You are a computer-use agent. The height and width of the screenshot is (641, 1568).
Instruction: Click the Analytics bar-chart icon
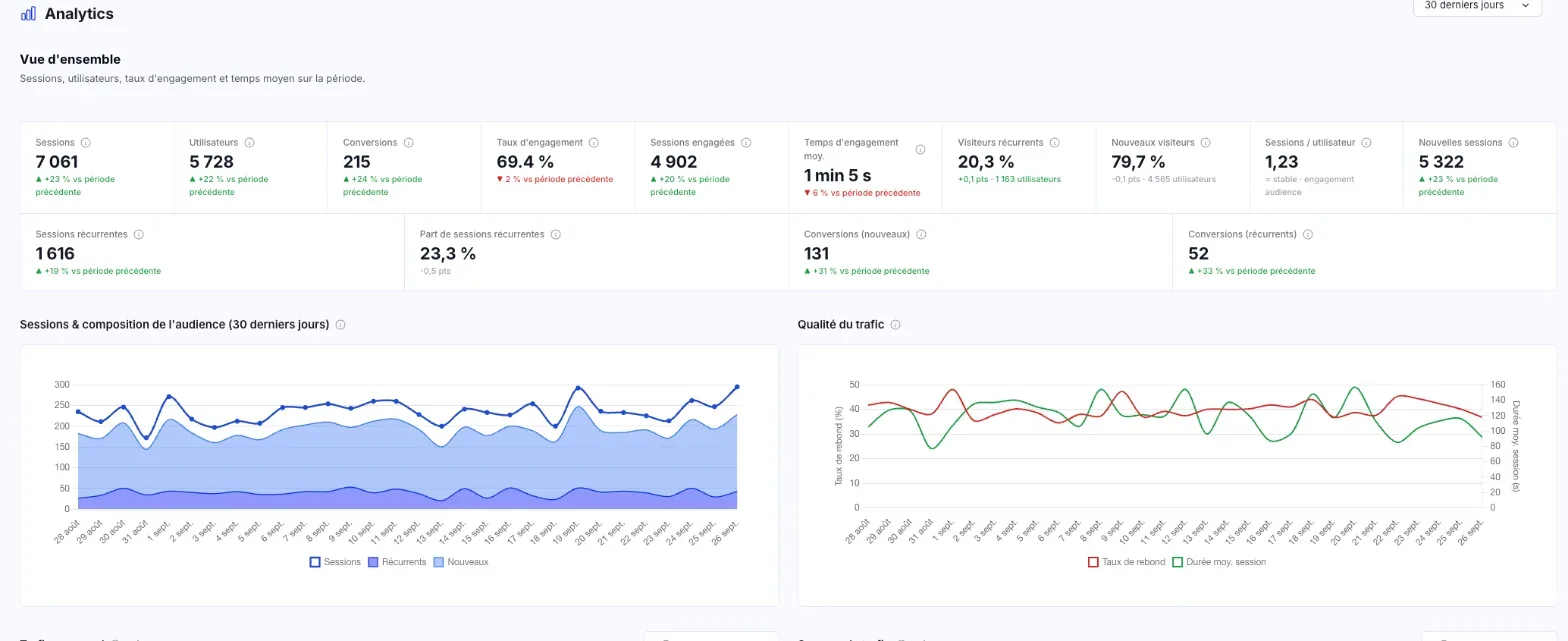click(x=28, y=14)
